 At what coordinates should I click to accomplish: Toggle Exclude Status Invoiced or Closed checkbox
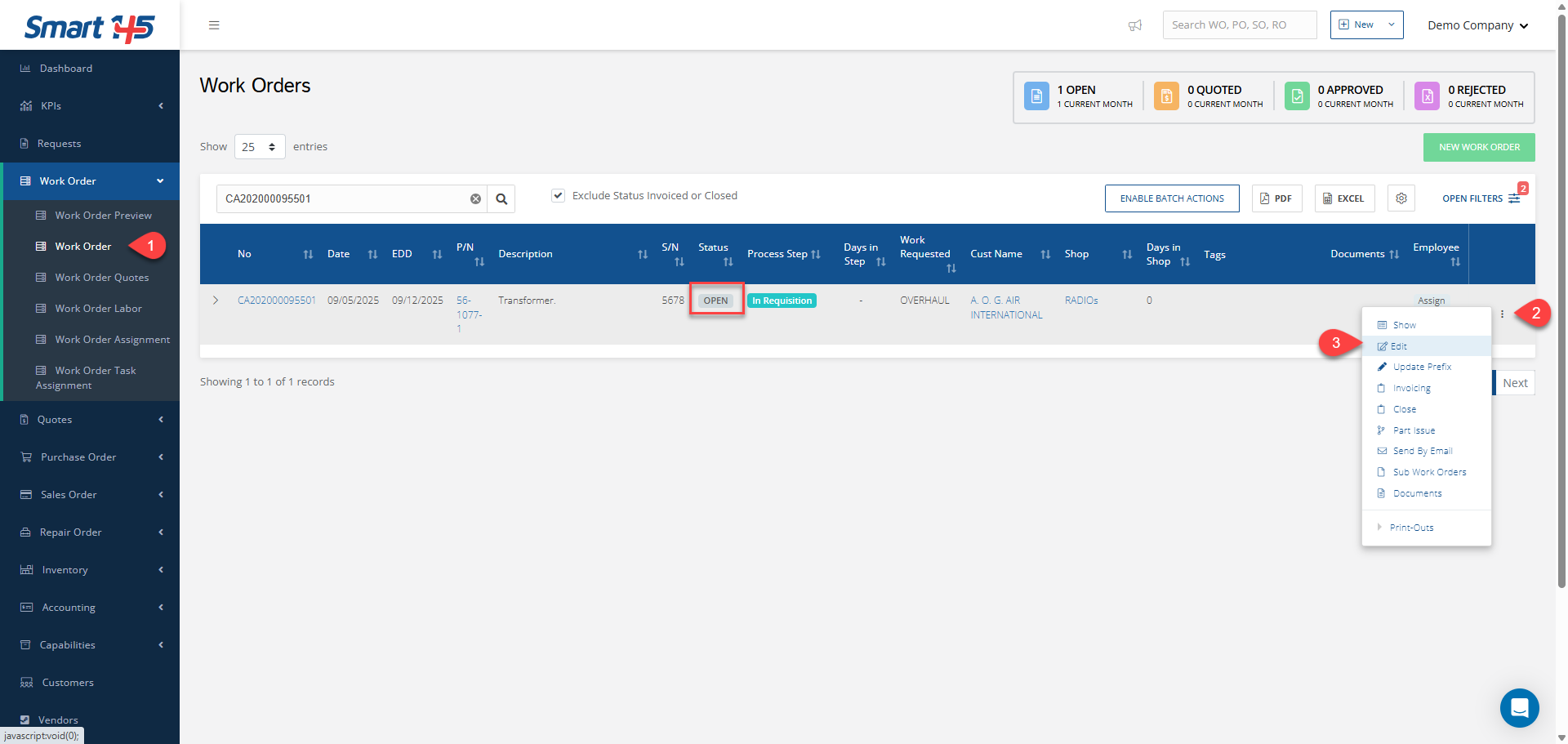click(558, 195)
